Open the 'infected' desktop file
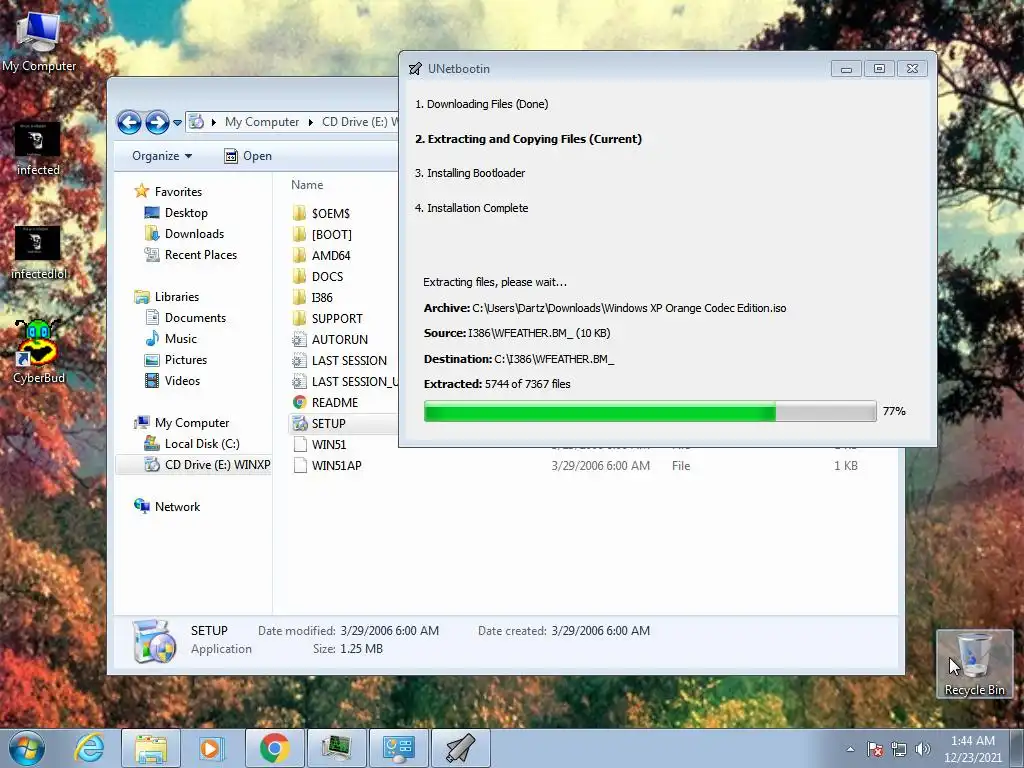This screenshot has height=768, width=1024. click(x=38, y=149)
